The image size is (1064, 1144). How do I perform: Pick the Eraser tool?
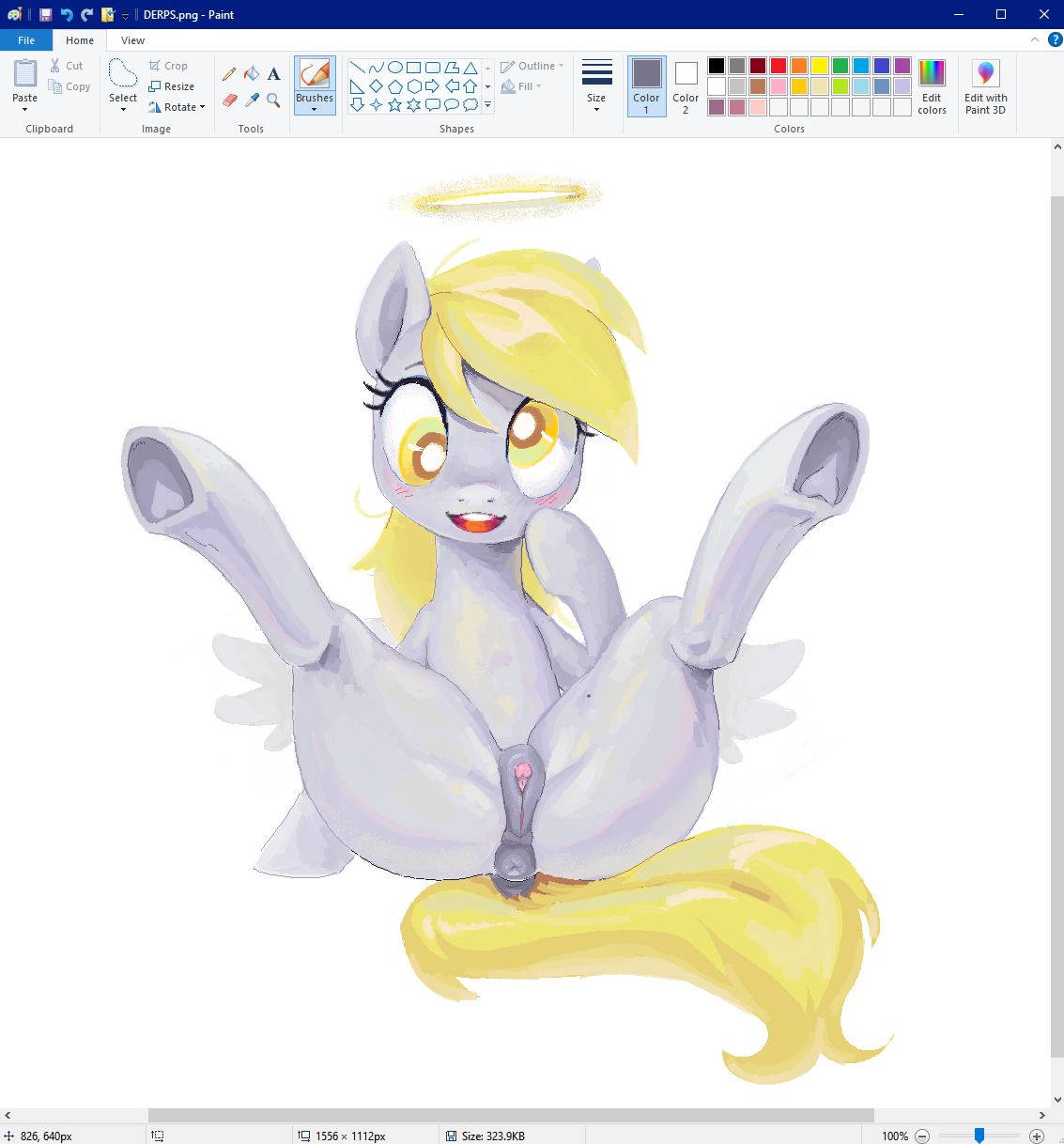pos(229,100)
